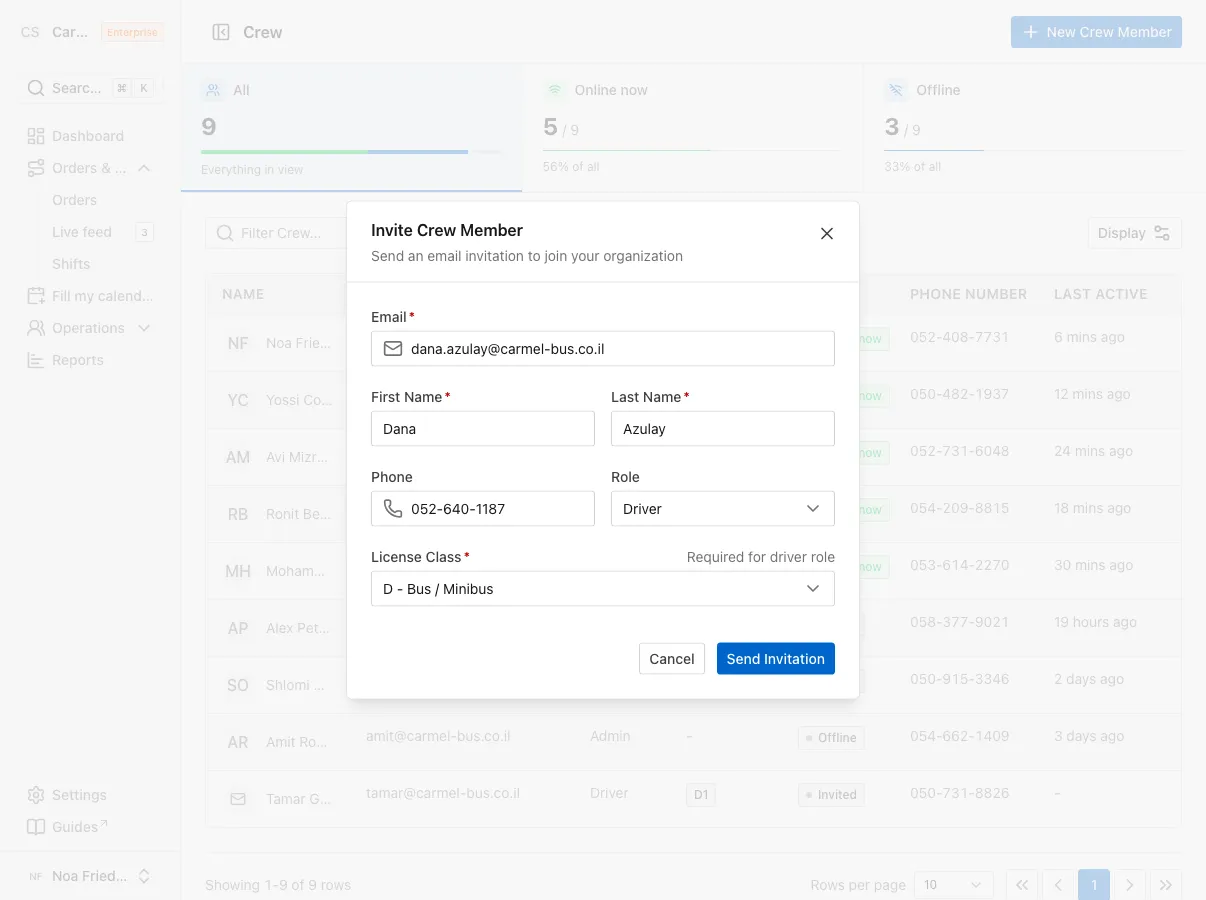Screen dimensions: 1206x900
Task: Go to the last page of results
Action: [1166, 885]
